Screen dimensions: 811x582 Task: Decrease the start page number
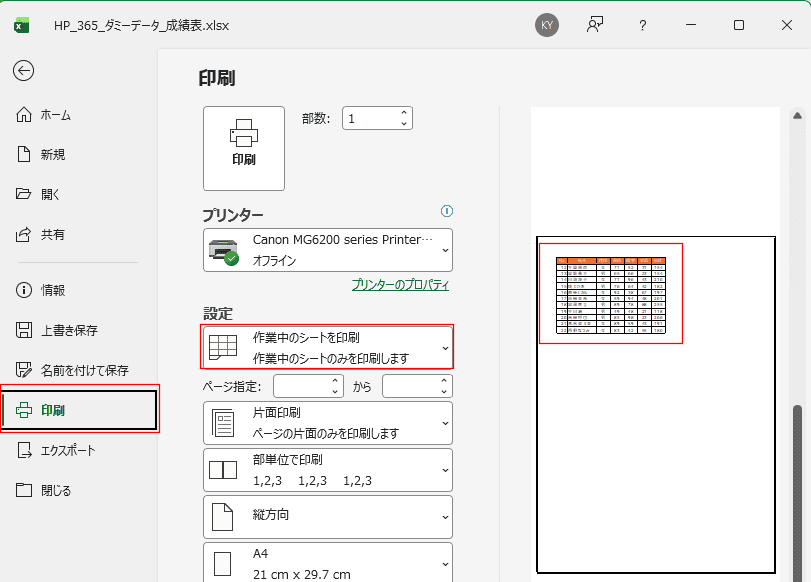tap(335, 392)
